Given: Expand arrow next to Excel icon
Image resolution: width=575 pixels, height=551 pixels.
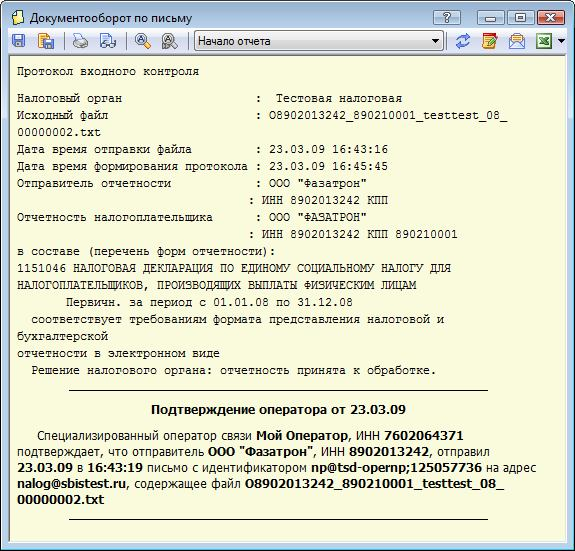Looking at the screenshot, I should pyautogui.click(x=561, y=41).
